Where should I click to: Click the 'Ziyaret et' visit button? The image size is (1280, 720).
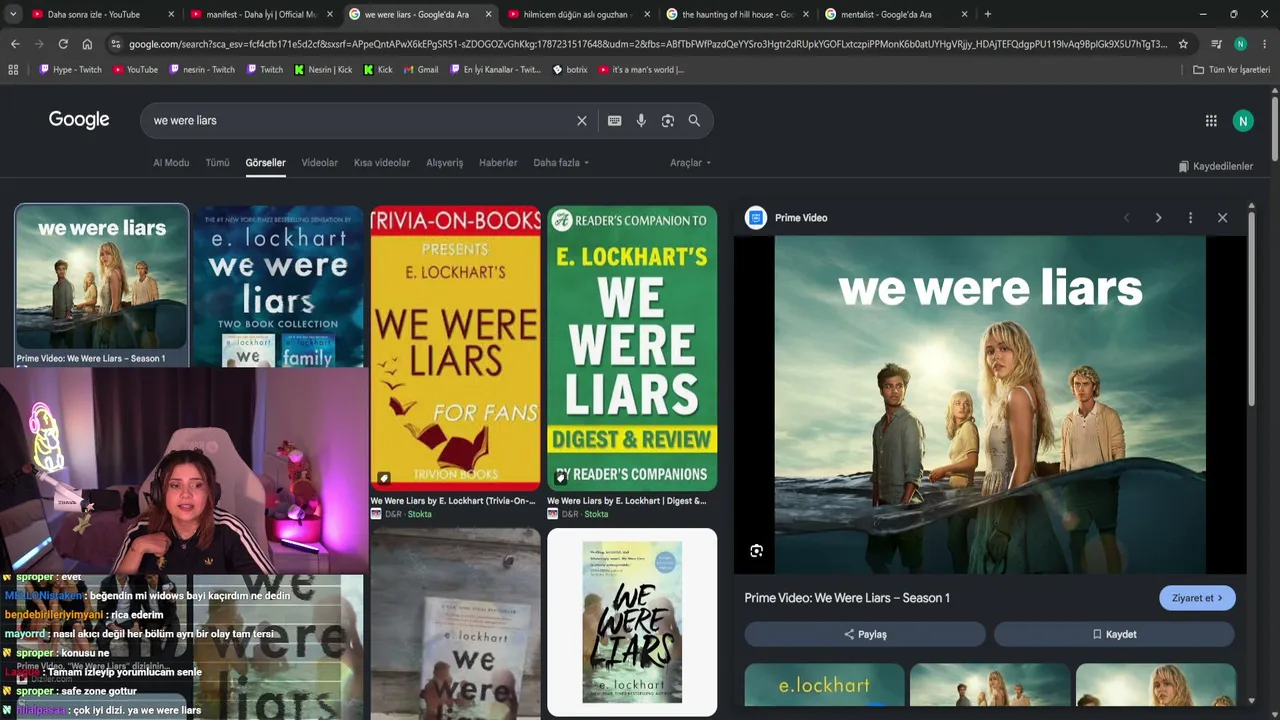[x=1197, y=598]
